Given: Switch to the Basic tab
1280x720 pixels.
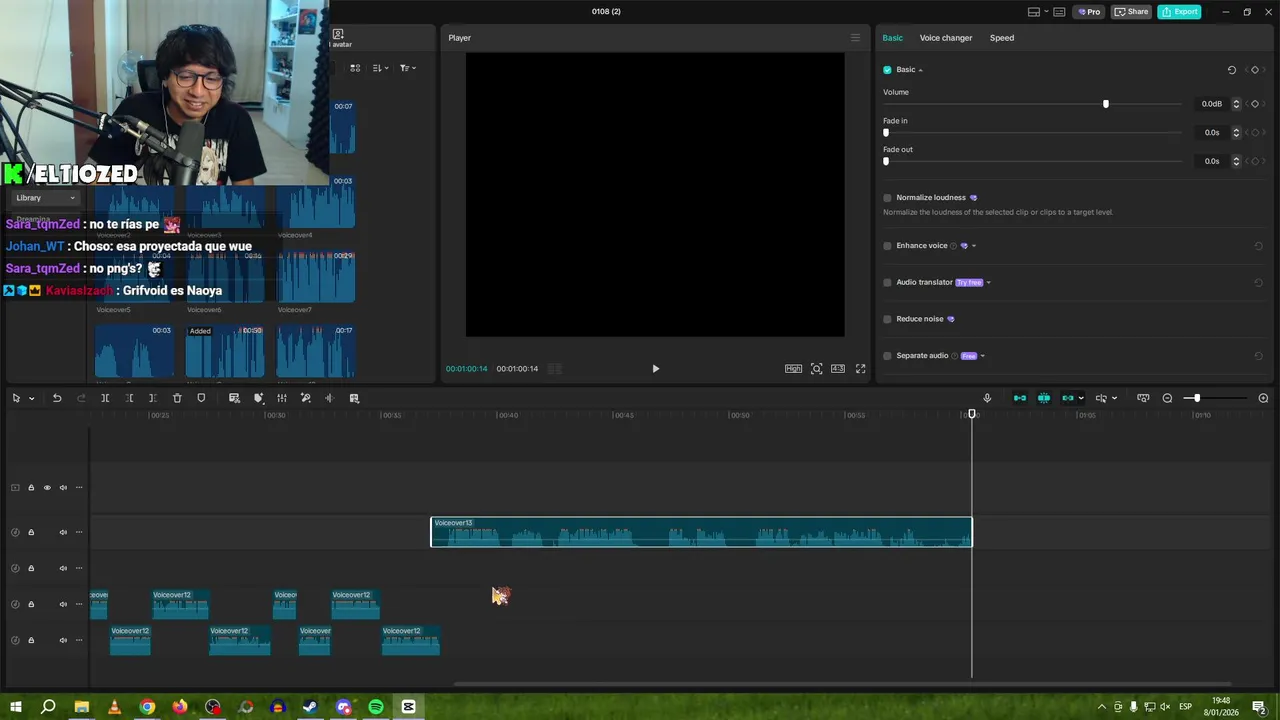Looking at the screenshot, I should click(892, 38).
